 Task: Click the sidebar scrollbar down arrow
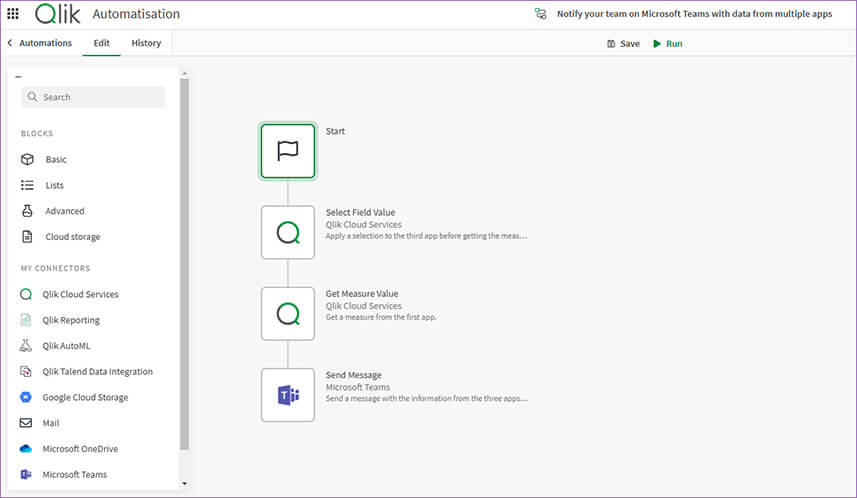tap(184, 483)
